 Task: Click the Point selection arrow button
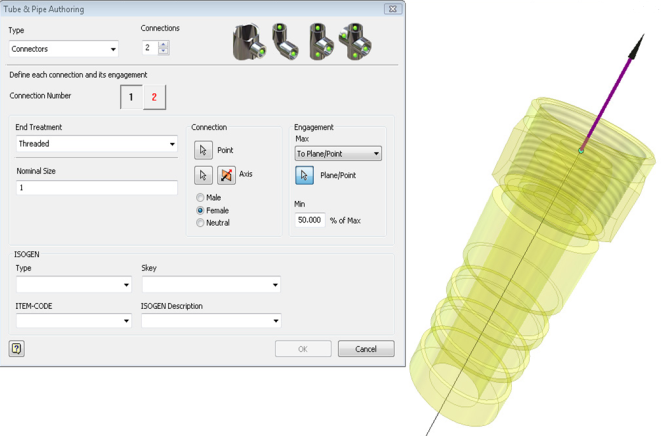(x=203, y=150)
